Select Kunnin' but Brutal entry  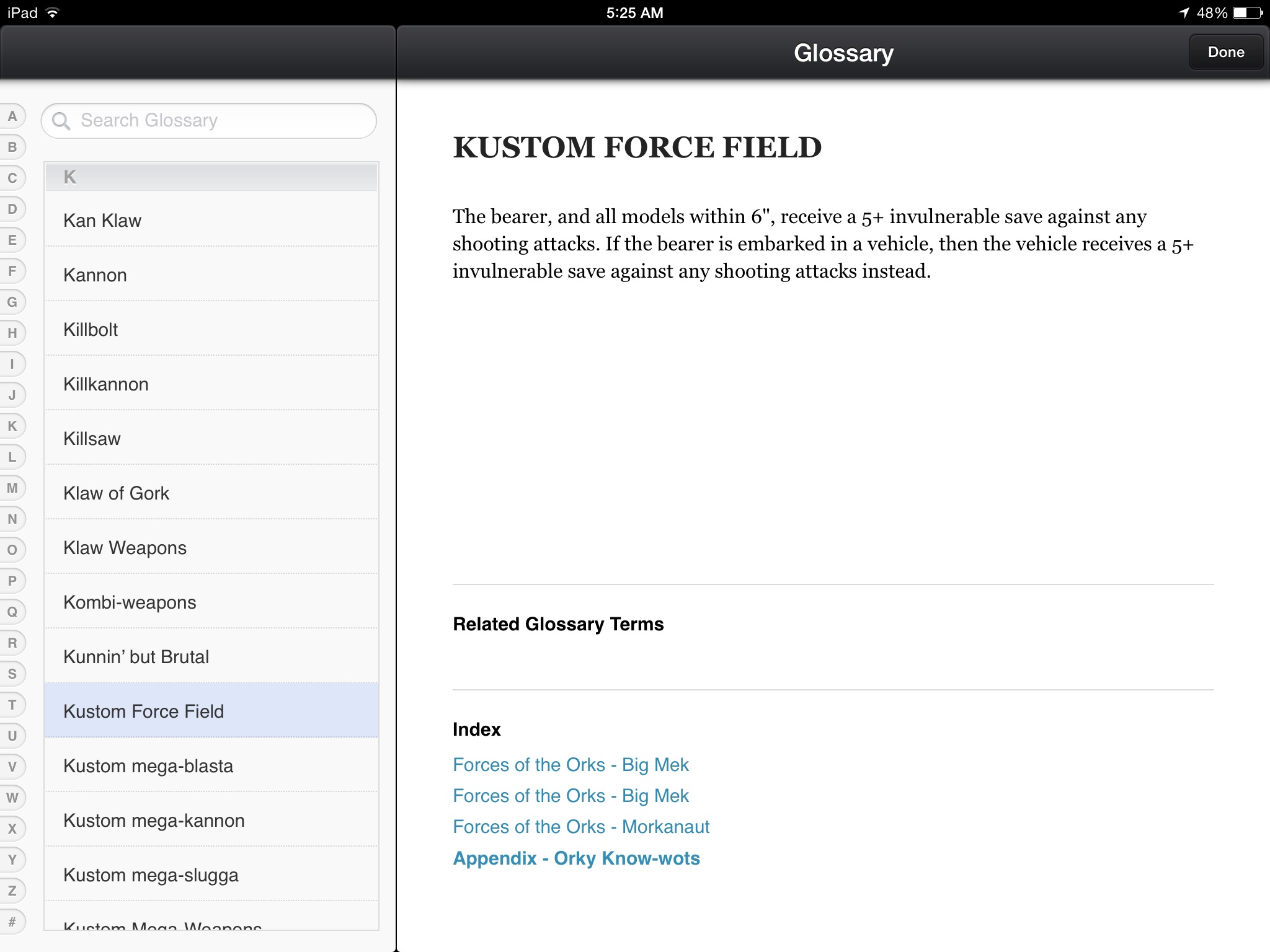click(x=211, y=656)
